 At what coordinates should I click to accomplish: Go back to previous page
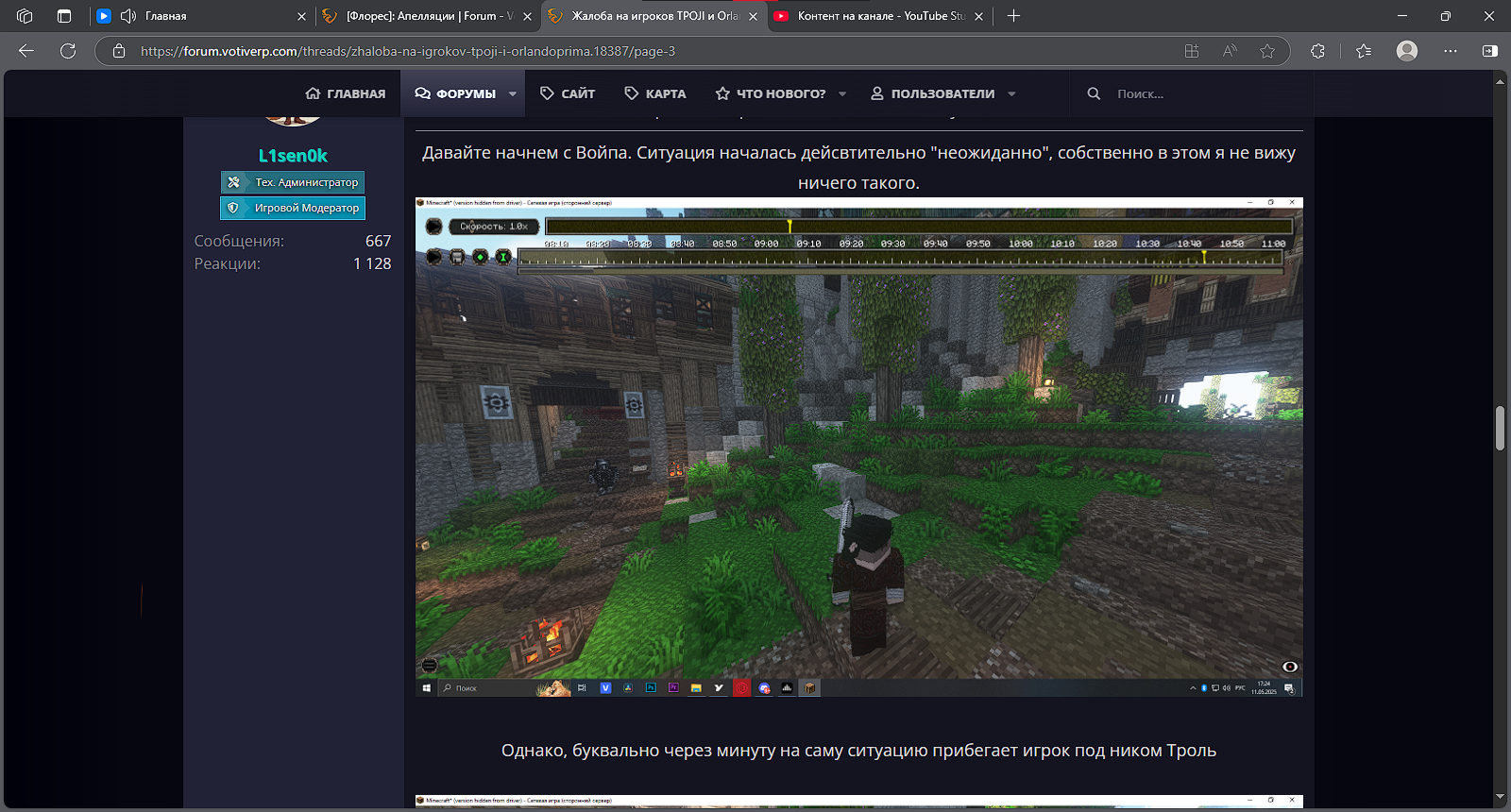coord(26,51)
